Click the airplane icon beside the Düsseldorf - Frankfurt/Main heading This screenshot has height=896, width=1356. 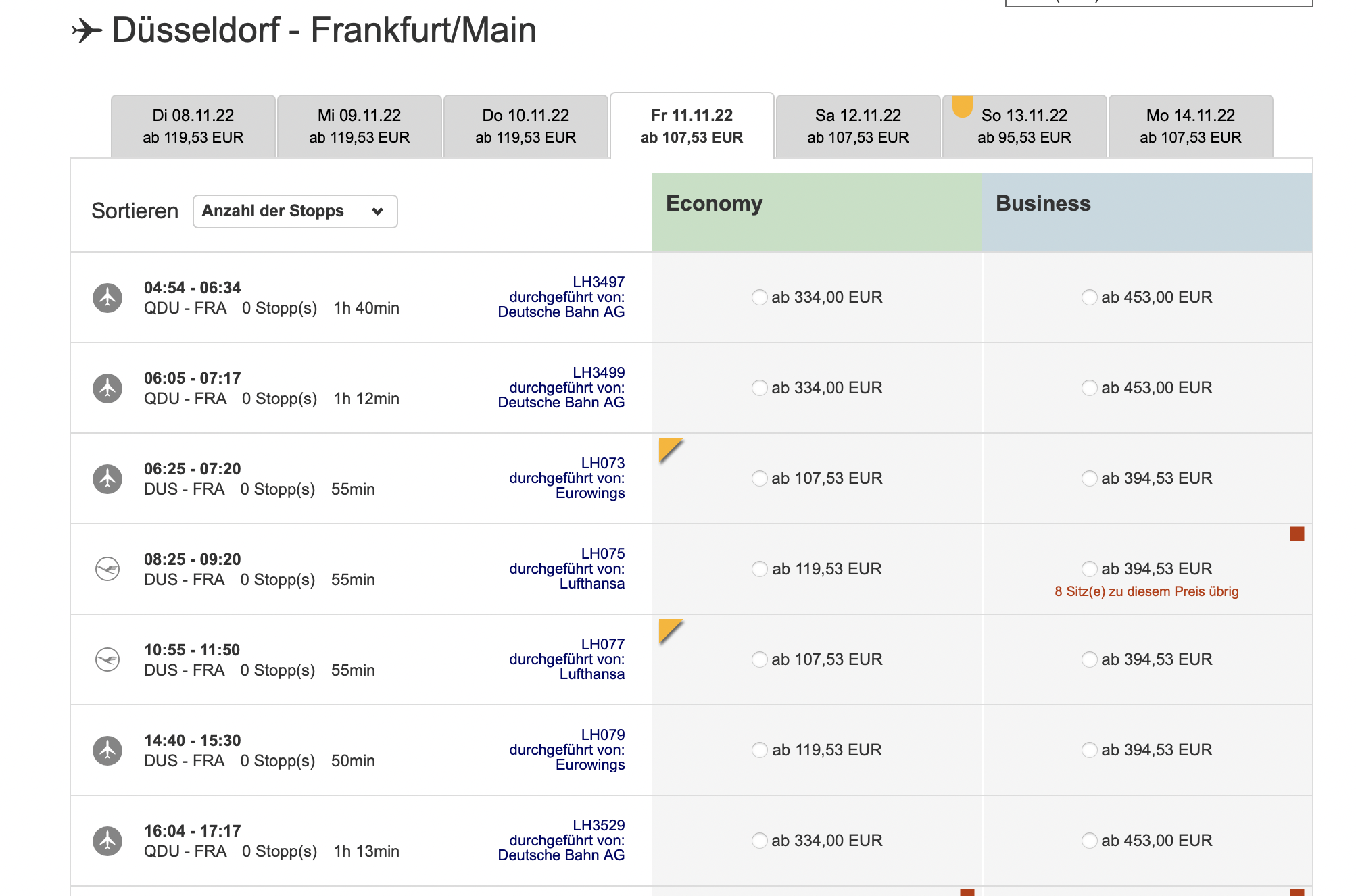pos(87,30)
